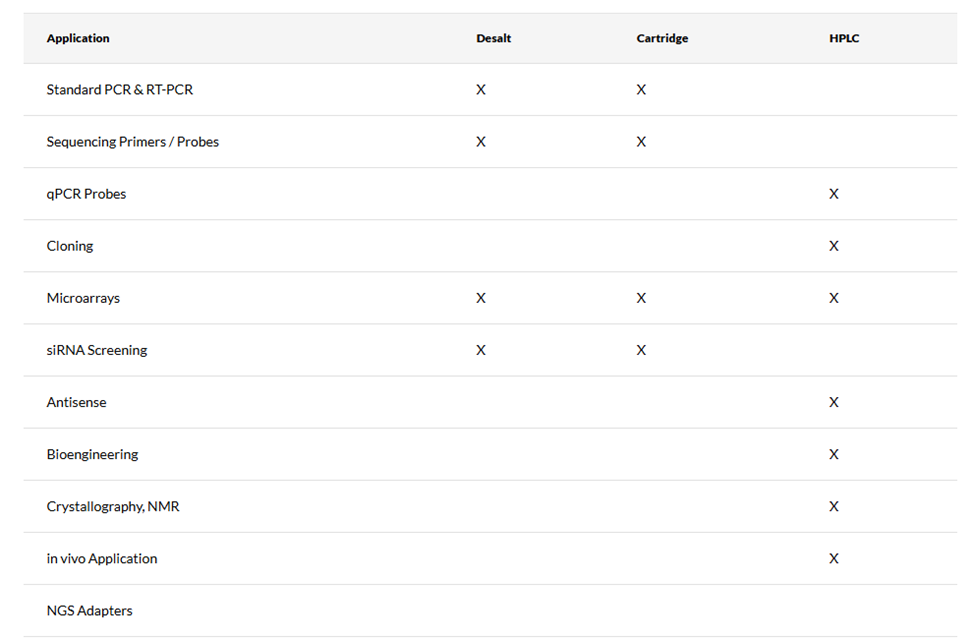Click the Application column header
Image resolution: width=975 pixels, height=639 pixels.
tap(78, 39)
